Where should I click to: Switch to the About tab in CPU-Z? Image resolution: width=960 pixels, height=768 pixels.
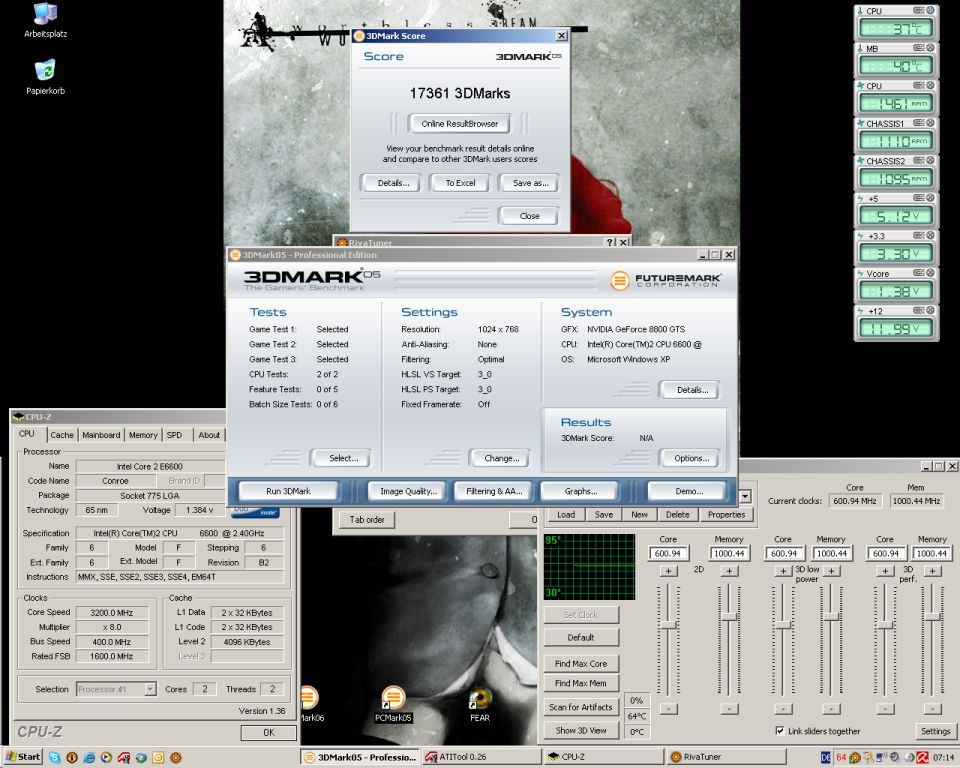point(209,435)
